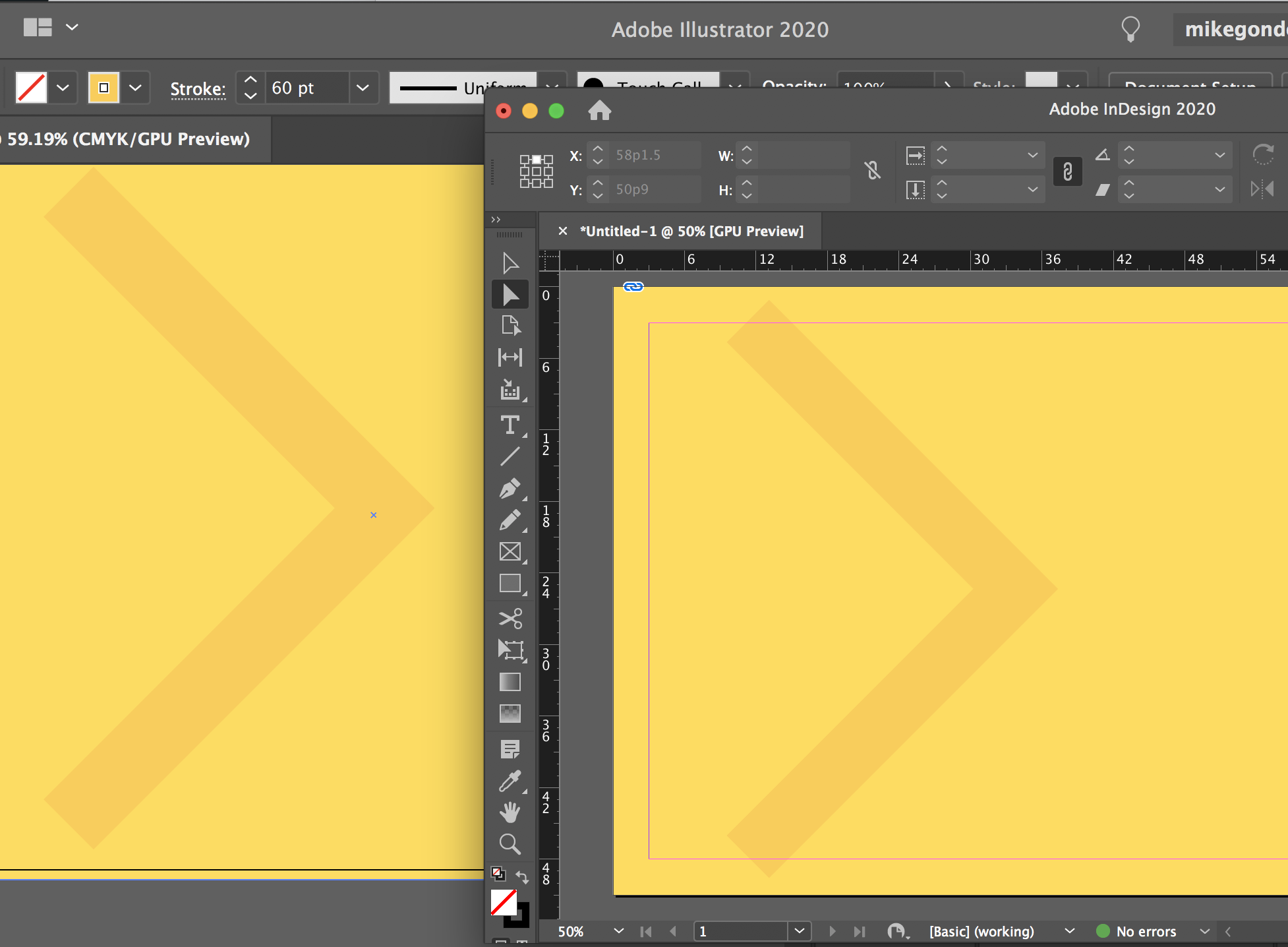Pick the Scissors tool
The image size is (1288, 947).
tap(510, 619)
